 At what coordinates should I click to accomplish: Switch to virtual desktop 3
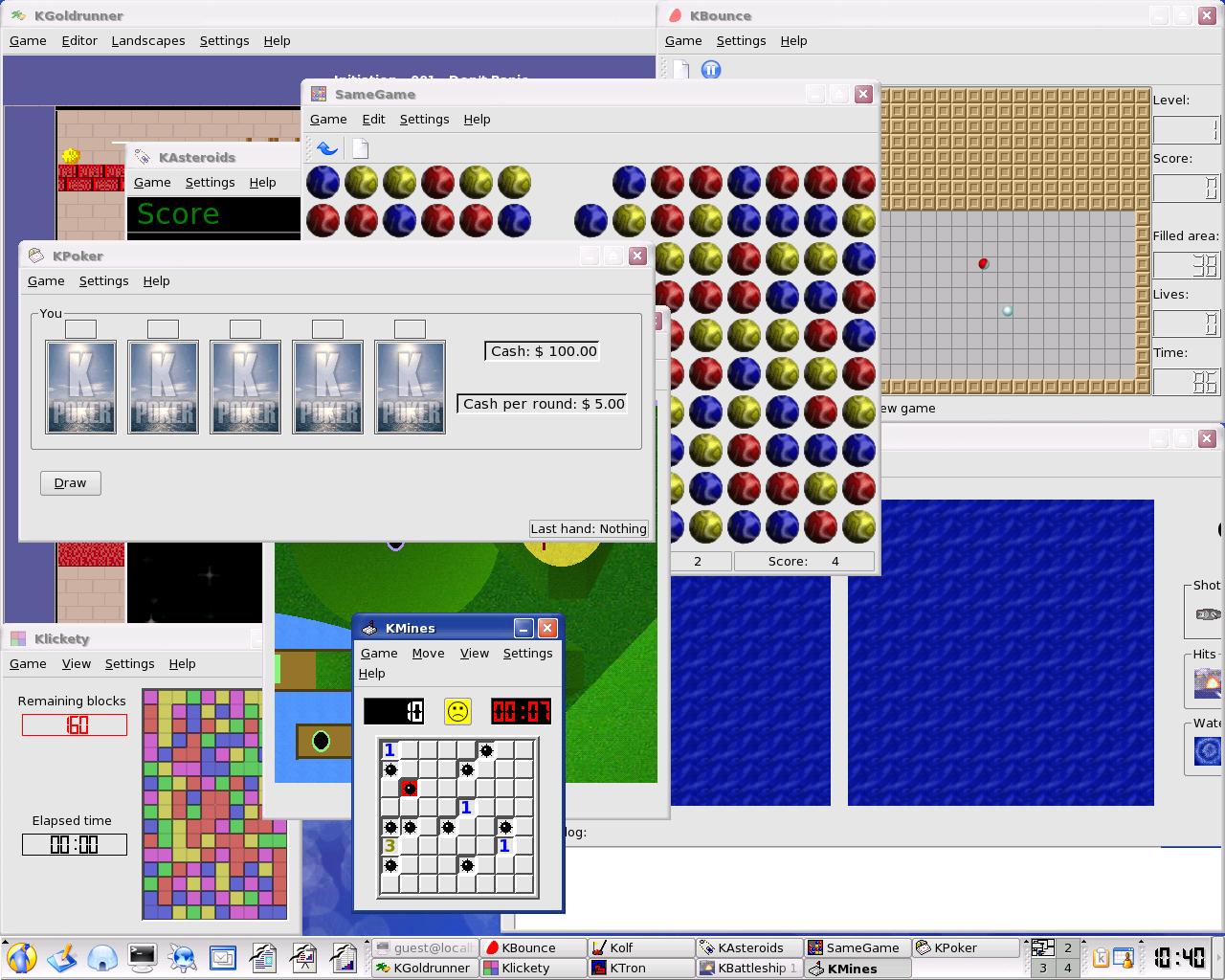(1043, 968)
